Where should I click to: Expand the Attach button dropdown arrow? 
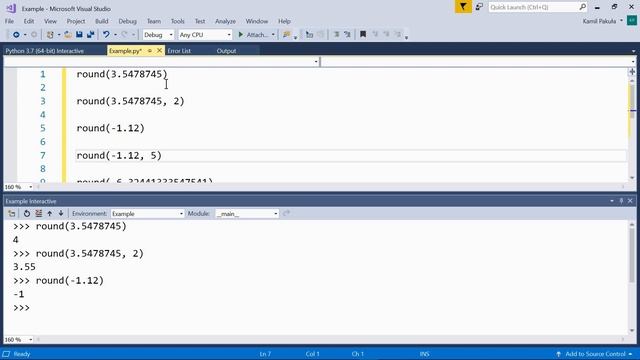click(273, 35)
